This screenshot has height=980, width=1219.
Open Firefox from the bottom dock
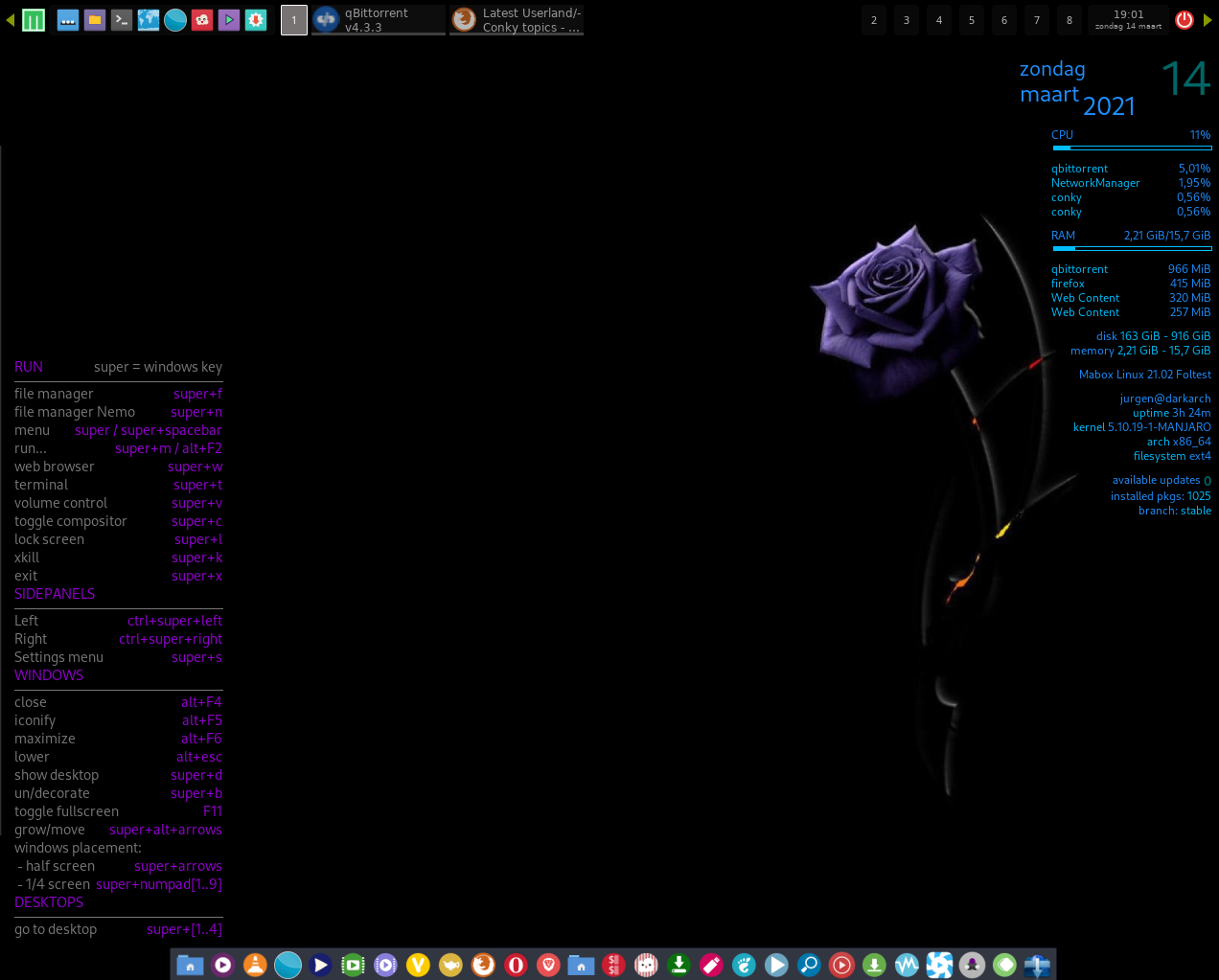click(483, 965)
